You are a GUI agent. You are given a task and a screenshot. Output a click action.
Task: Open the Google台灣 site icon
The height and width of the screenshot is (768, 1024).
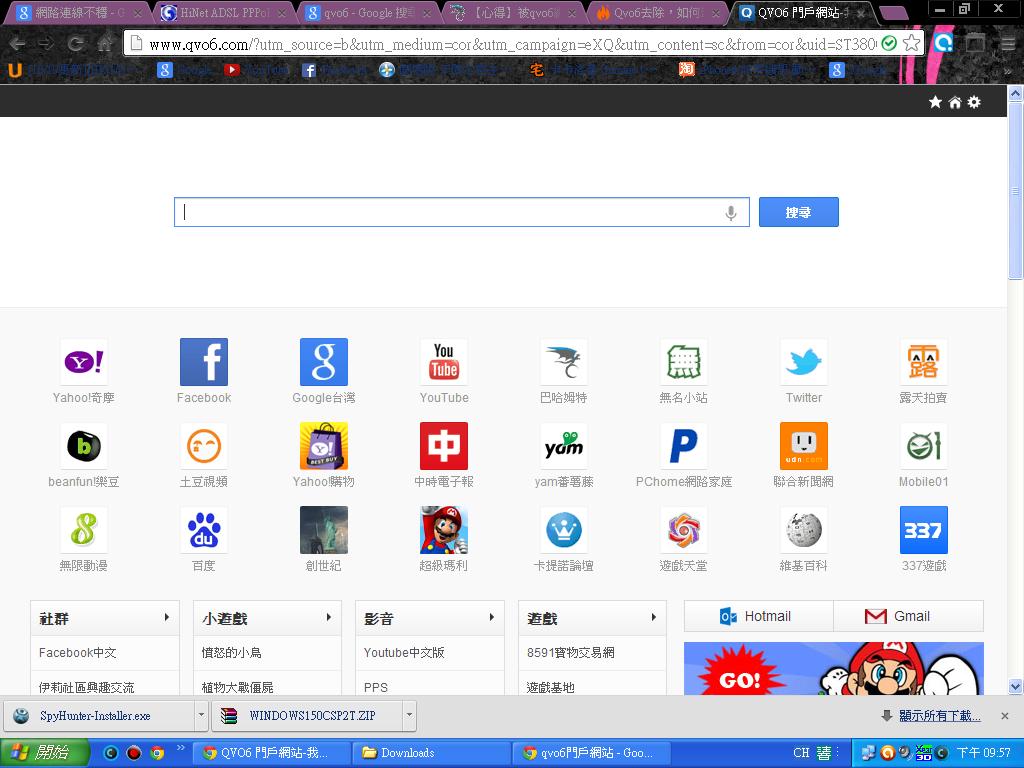click(x=324, y=362)
